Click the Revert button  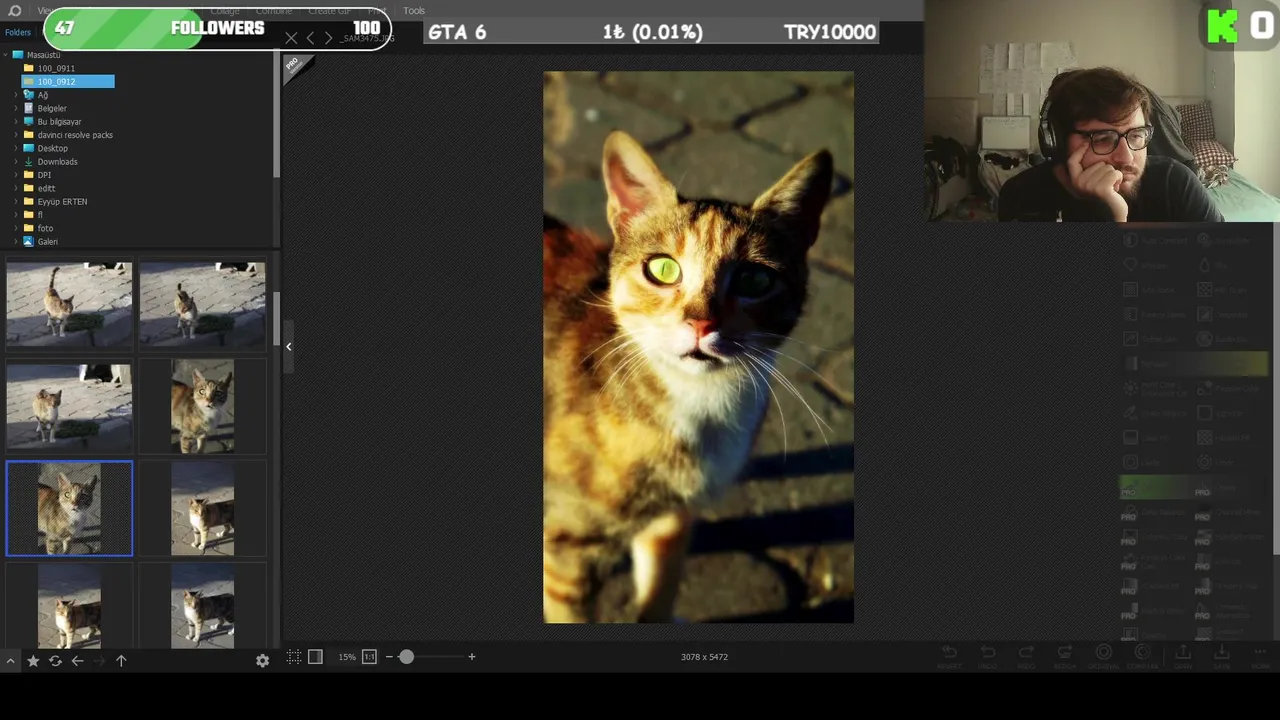949,657
